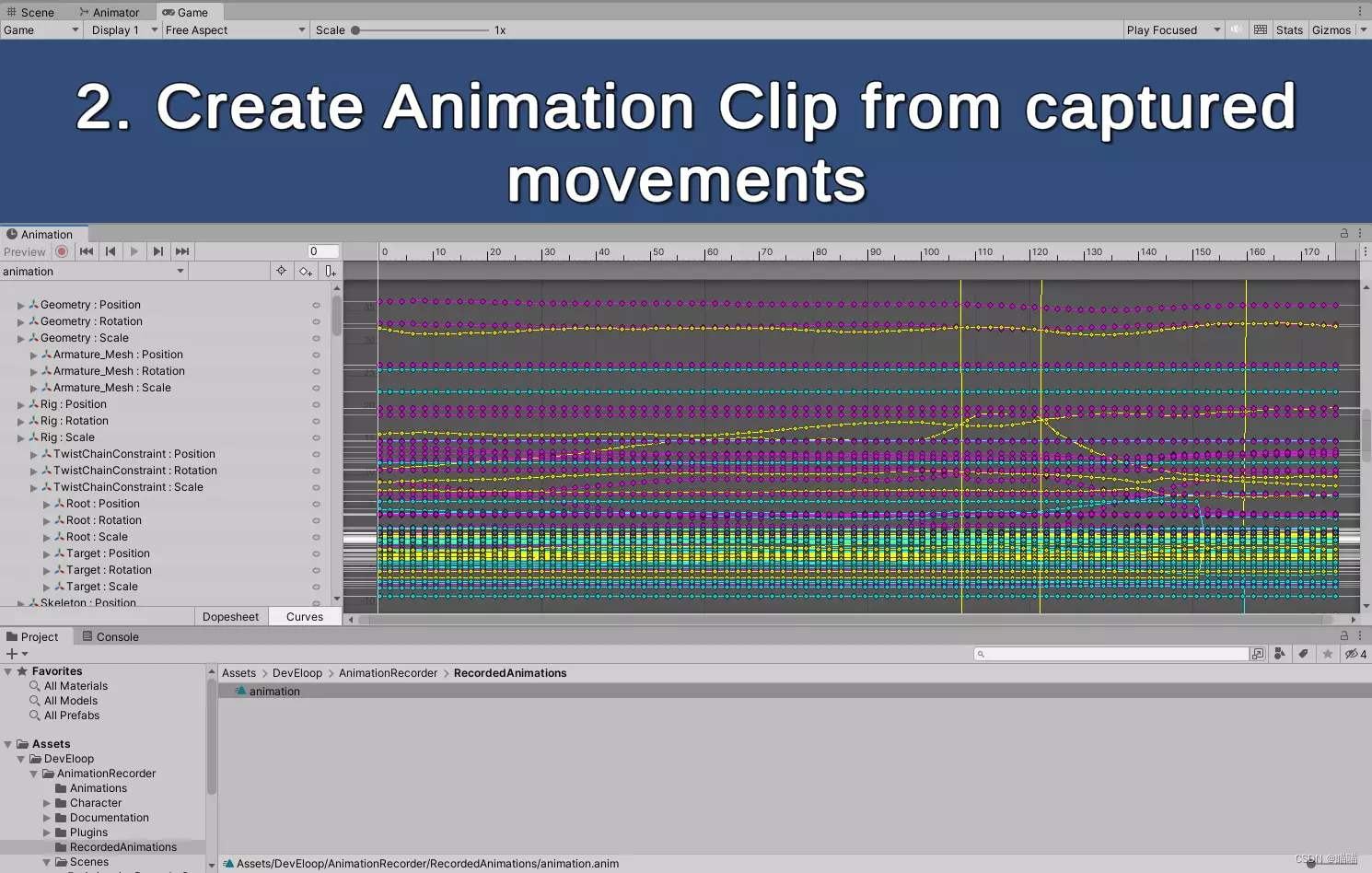Lock the Animation window padlock
This screenshot has width=1372, height=873.
point(1344,234)
